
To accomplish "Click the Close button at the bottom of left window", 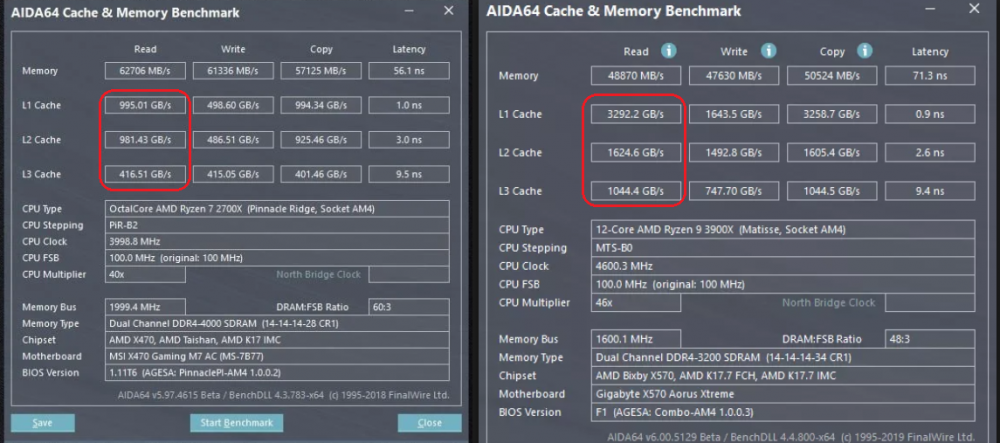I will click(429, 423).
